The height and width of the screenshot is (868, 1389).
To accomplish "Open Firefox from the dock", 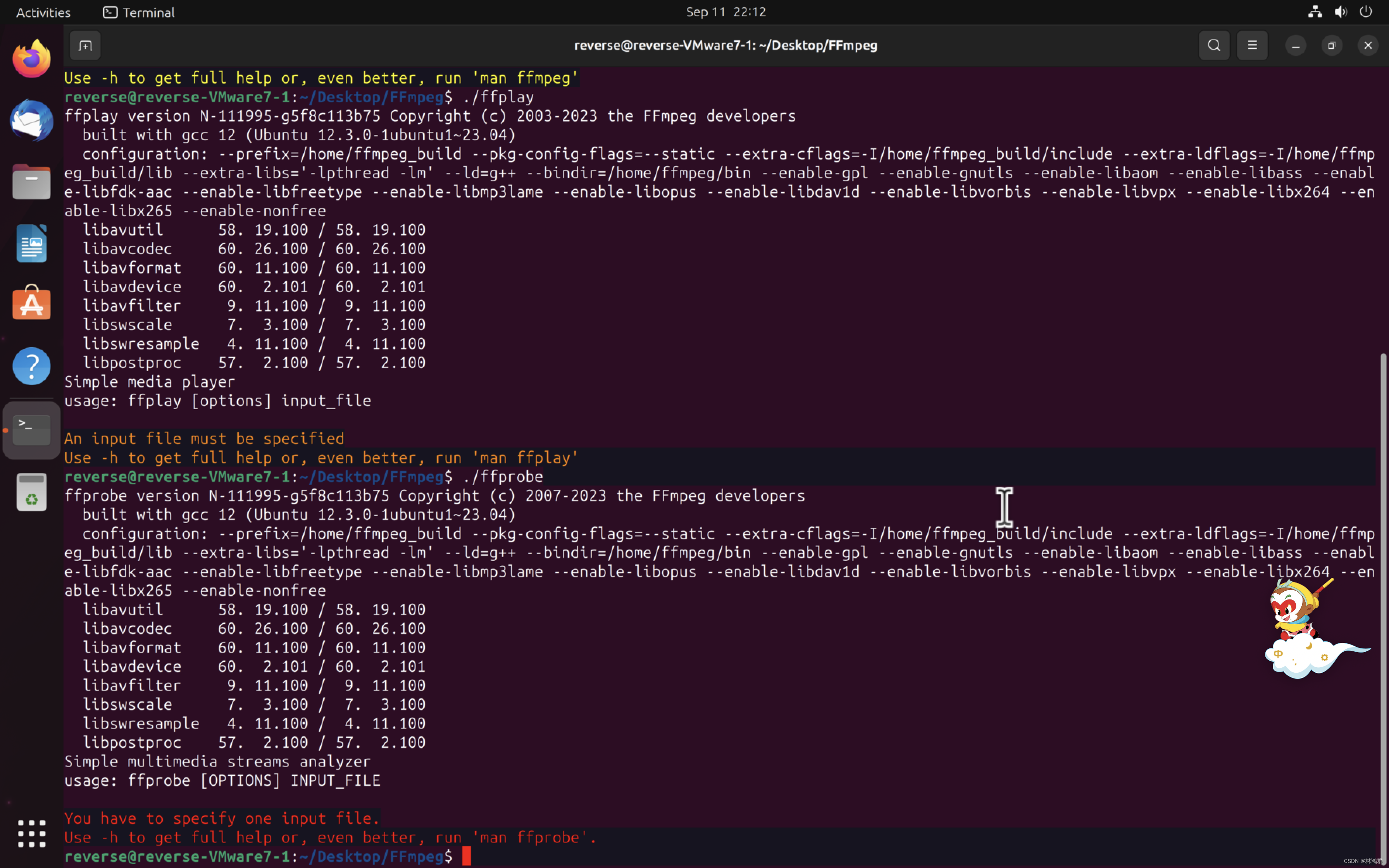I will 31,59.
